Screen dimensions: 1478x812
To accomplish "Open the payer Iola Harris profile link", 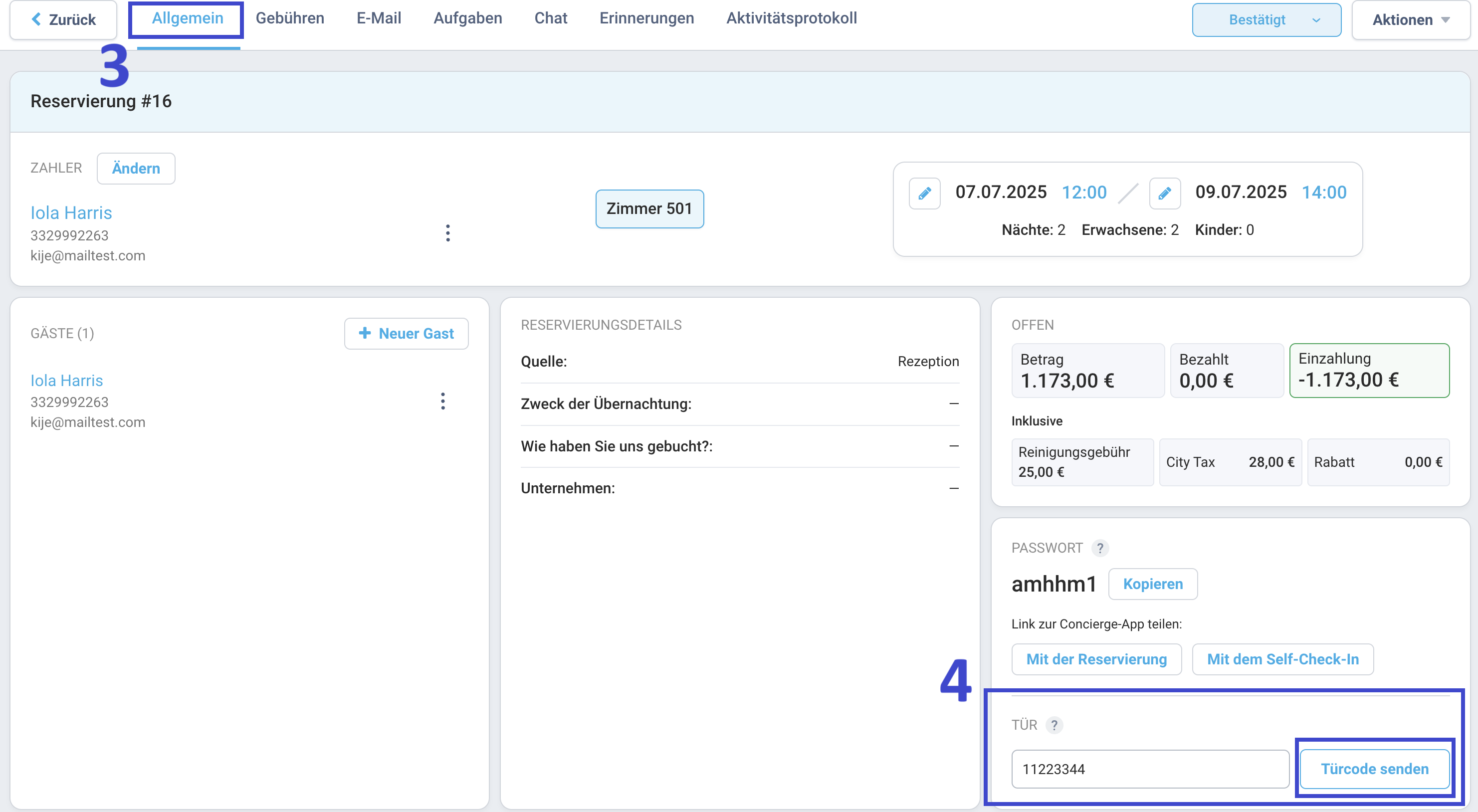I will [71, 213].
